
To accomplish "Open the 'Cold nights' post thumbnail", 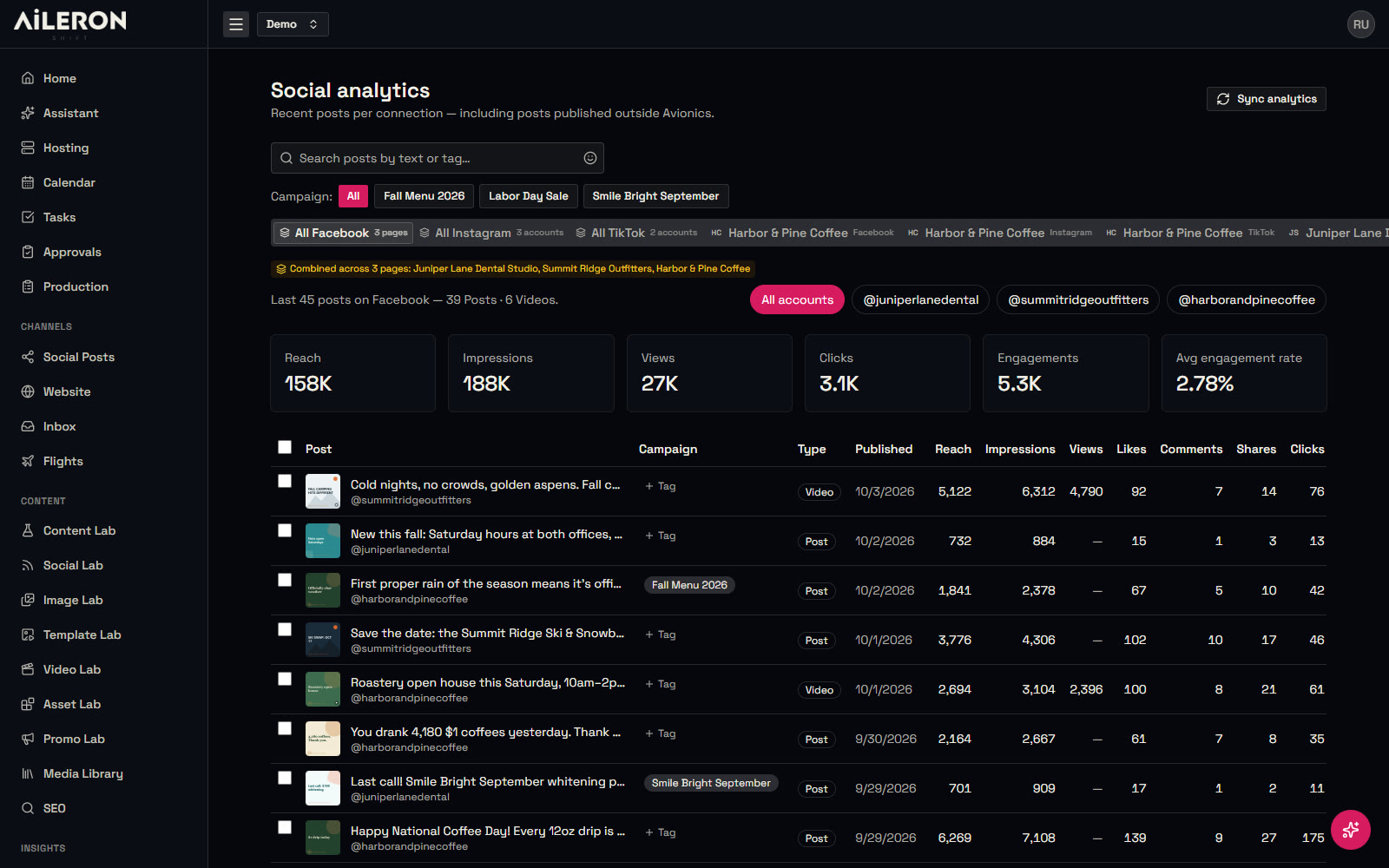I will coord(323,491).
